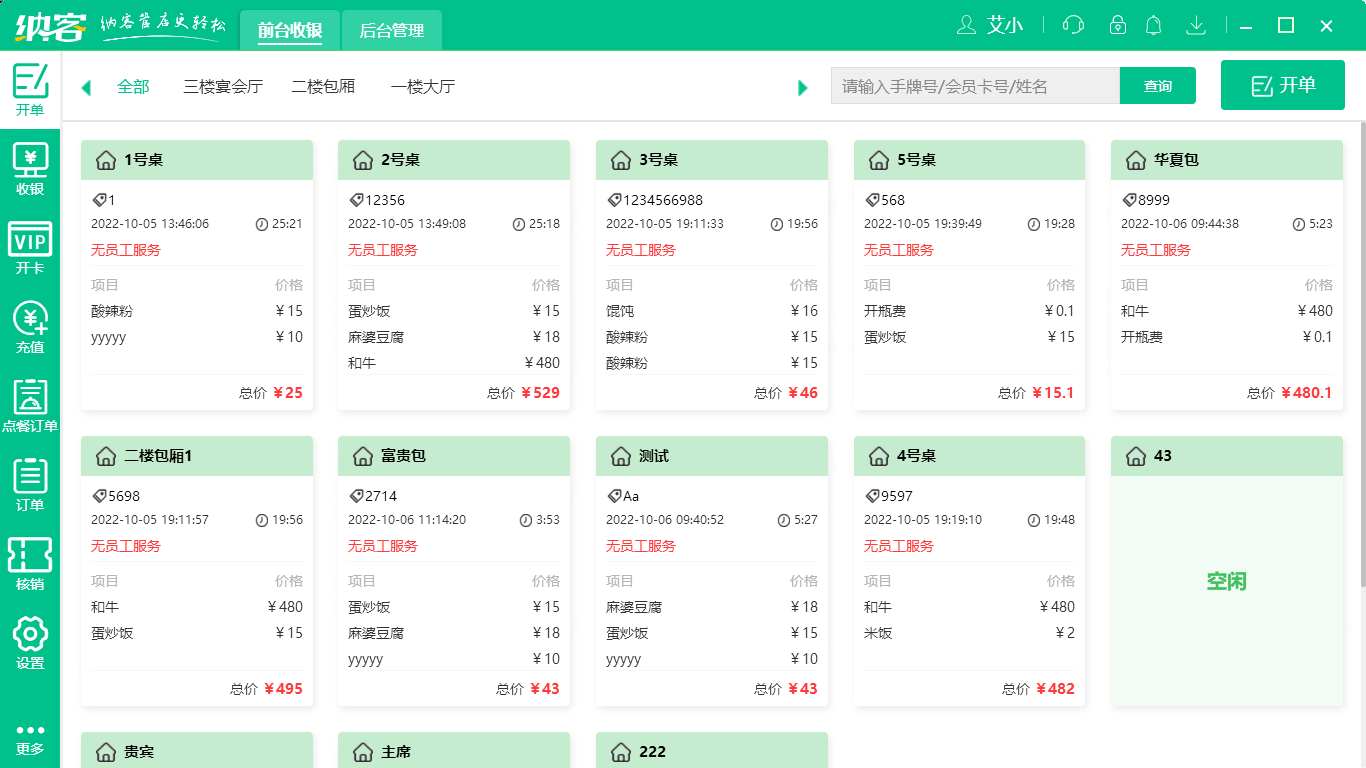Image resolution: width=1366 pixels, height=768 pixels.
Task: Click the tag icon beside 8999
Action: (1129, 200)
